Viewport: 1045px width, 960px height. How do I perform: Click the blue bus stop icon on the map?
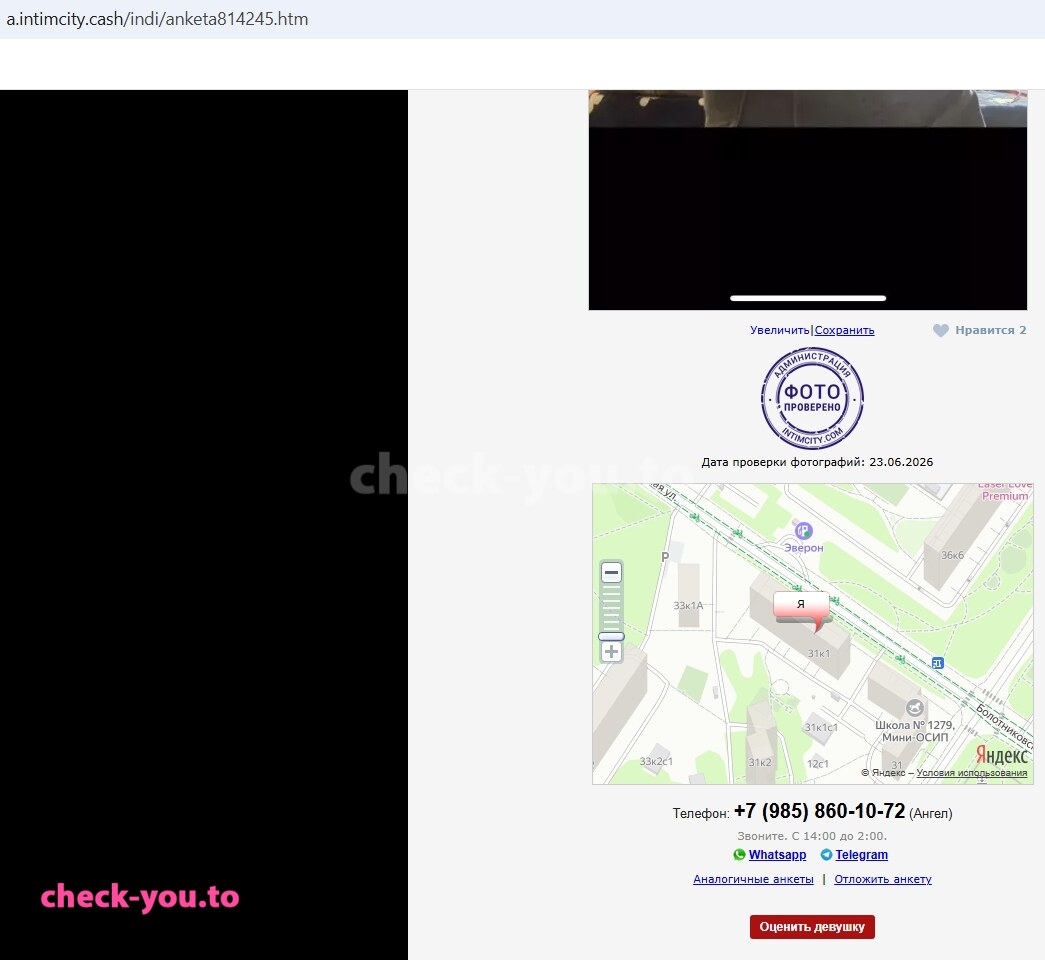(937, 663)
